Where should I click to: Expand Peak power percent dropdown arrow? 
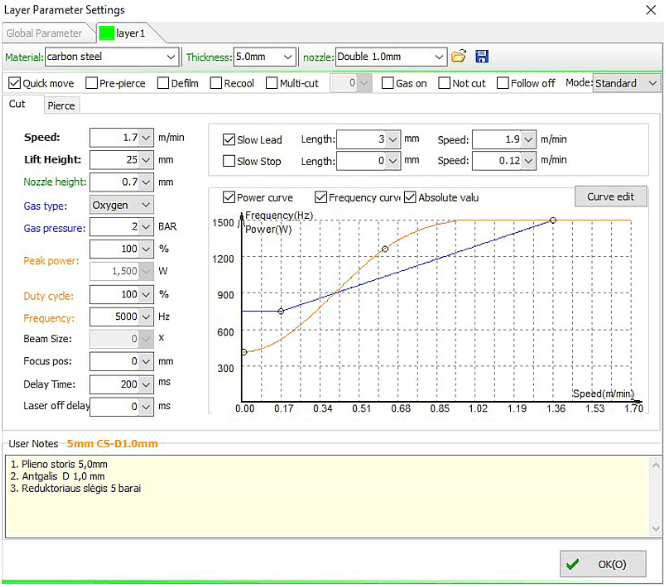[146, 249]
